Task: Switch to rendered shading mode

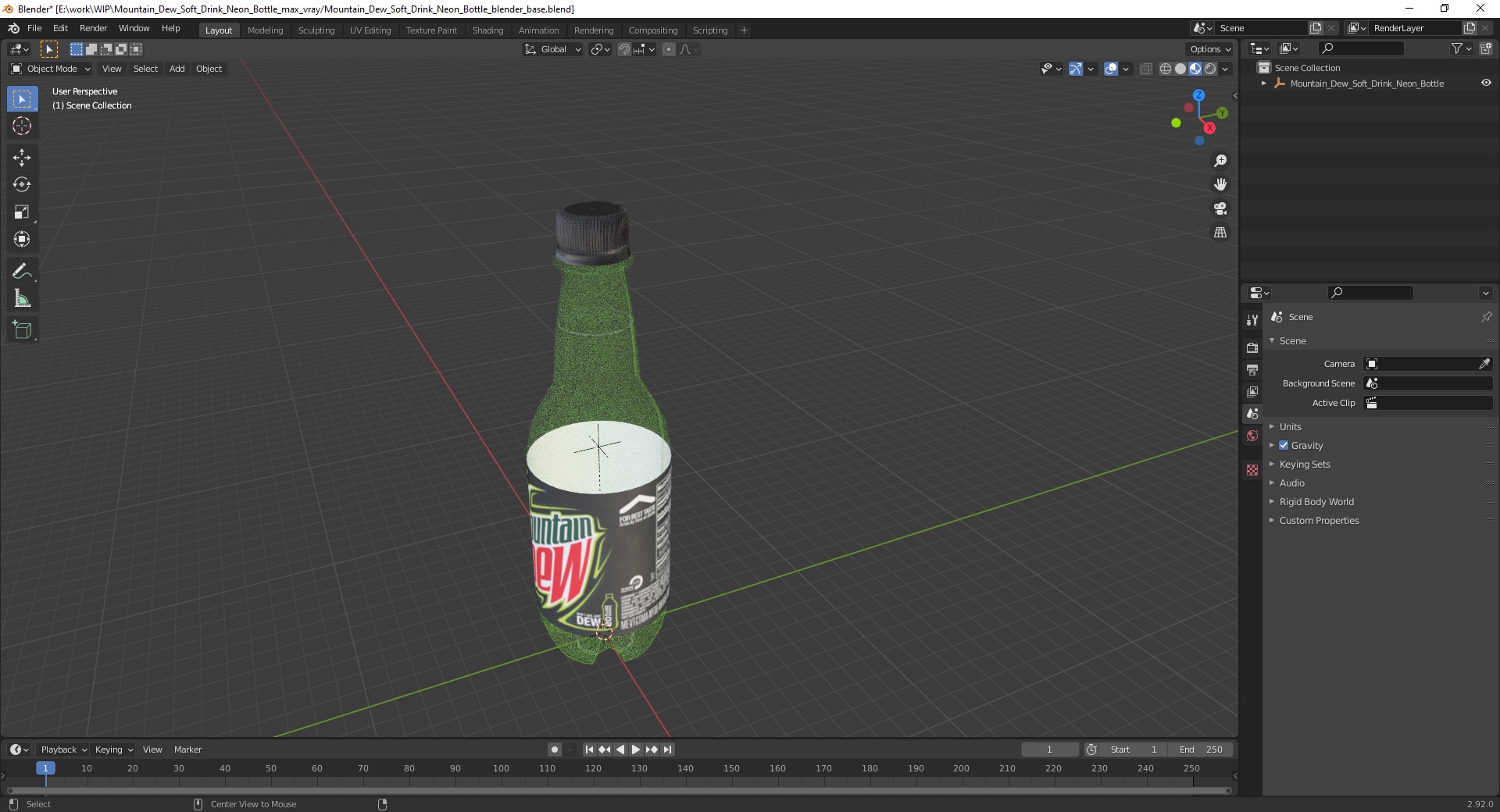Action: (1210, 69)
